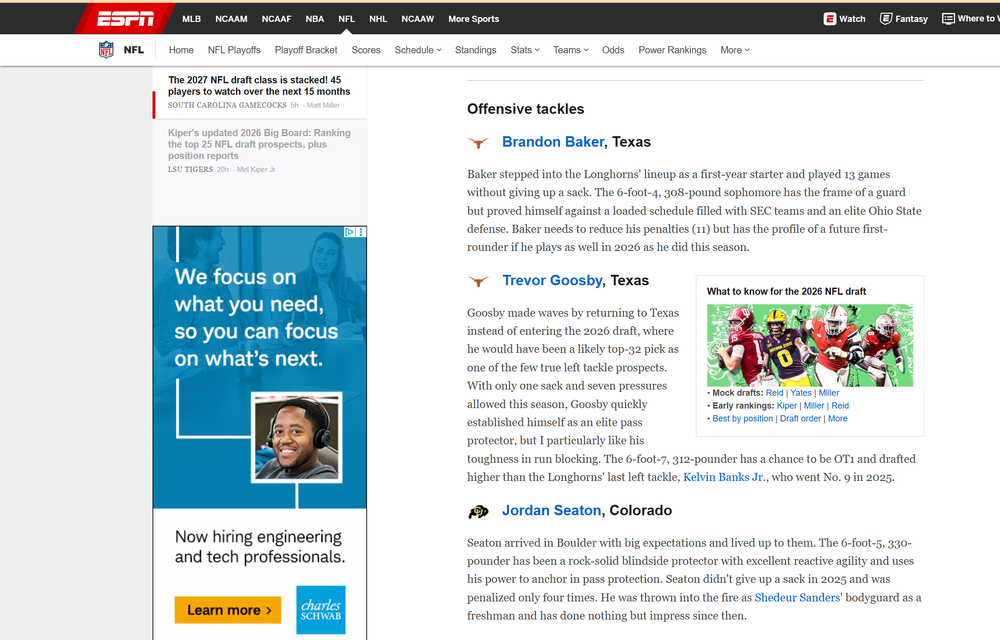Image resolution: width=1000 pixels, height=640 pixels.
Task: Open the Fantasy icon link
Action: [886, 19]
